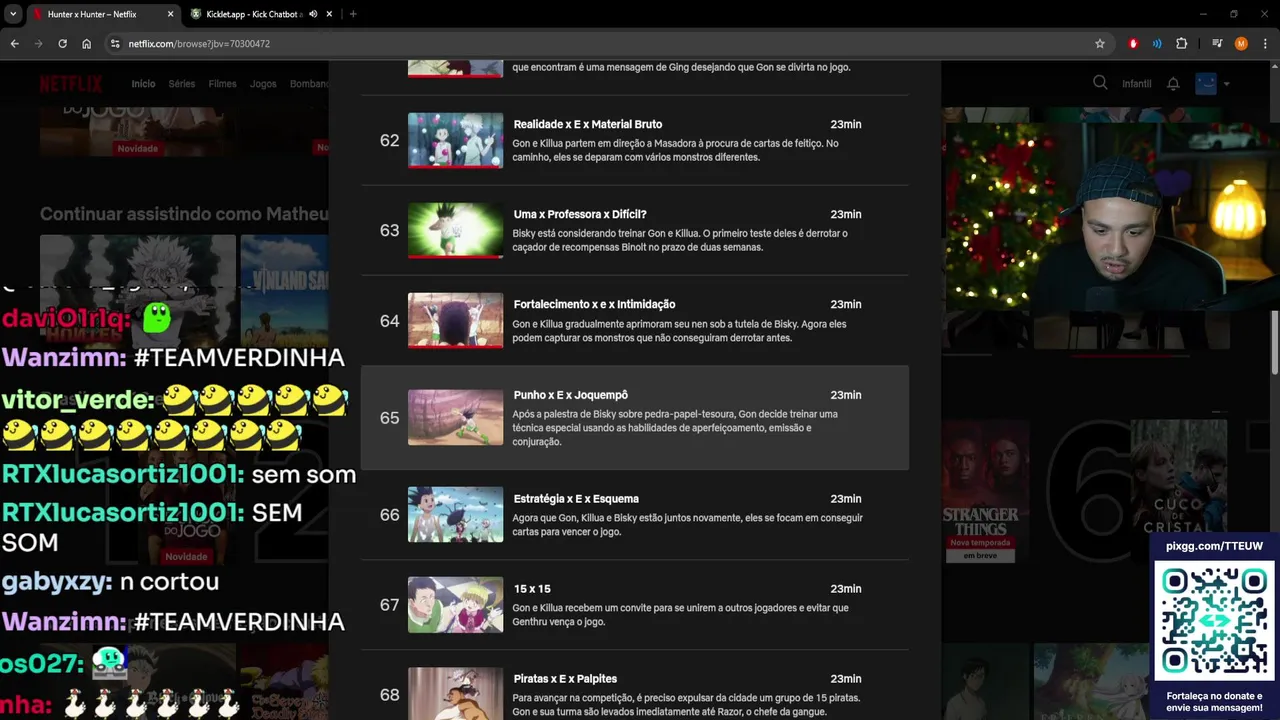
Task: Play episode 64 thumbnail
Action: (x=455, y=320)
